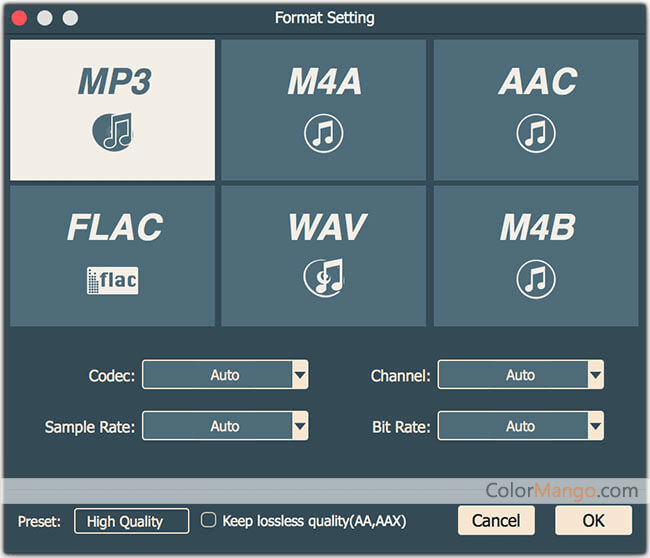Enable Keep lossless quality checkbox
The height and width of the screenshot is (558, 650).
tap(209, 520)
